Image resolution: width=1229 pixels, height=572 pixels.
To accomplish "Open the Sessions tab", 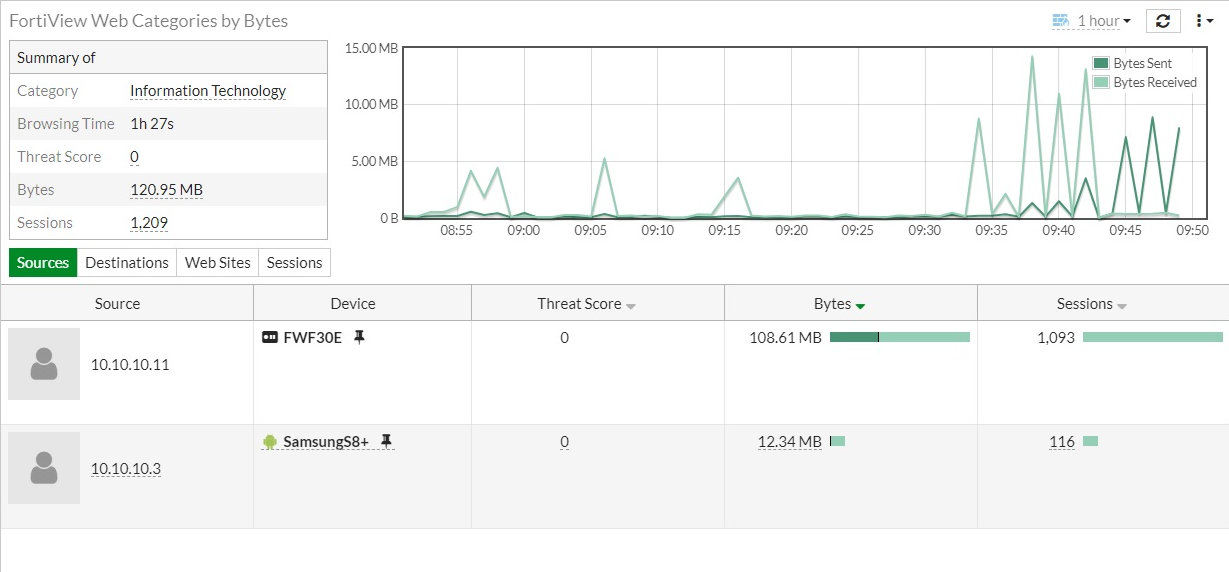I will tap(294, 263).
